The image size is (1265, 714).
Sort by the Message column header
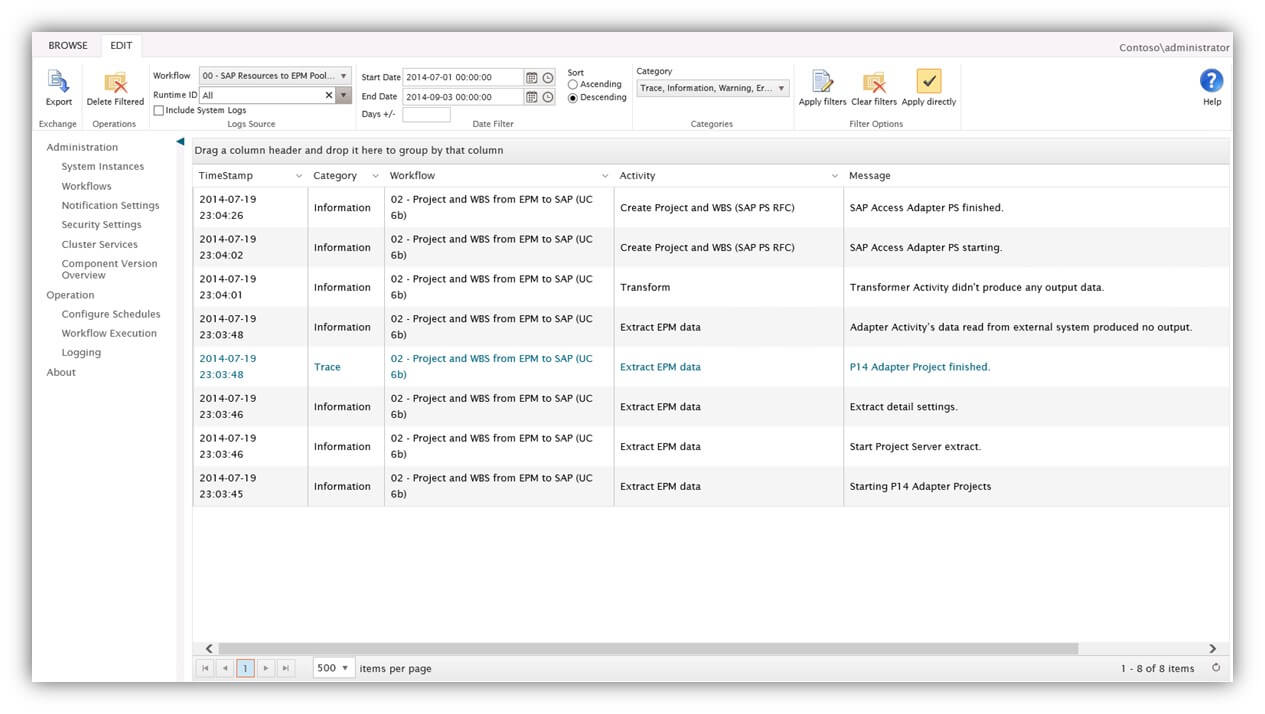(870, 176)
